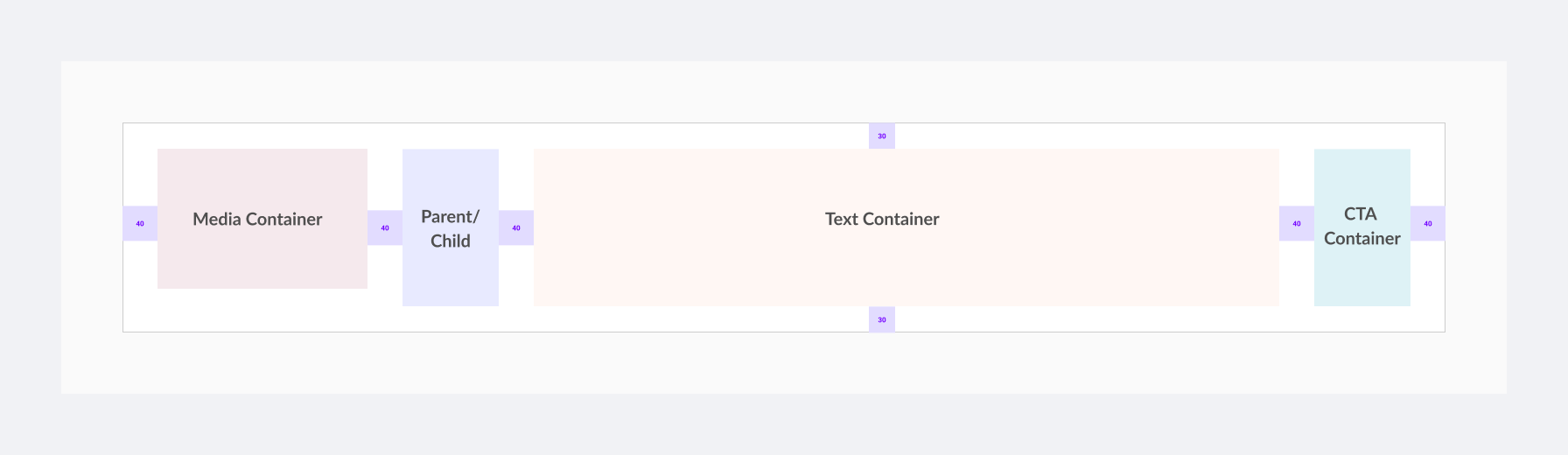The image size is (1568, 455).
Task: Click the word "Child" in the lavender block
Action: pos(451,241)
